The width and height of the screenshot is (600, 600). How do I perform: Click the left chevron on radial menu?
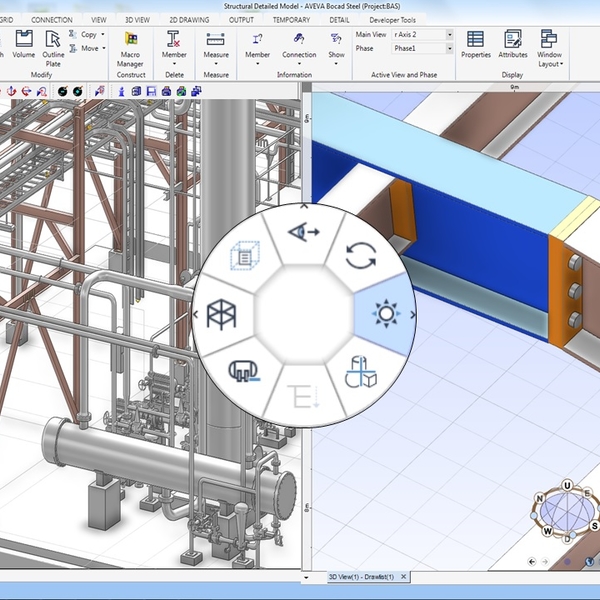tap(196, 315)
